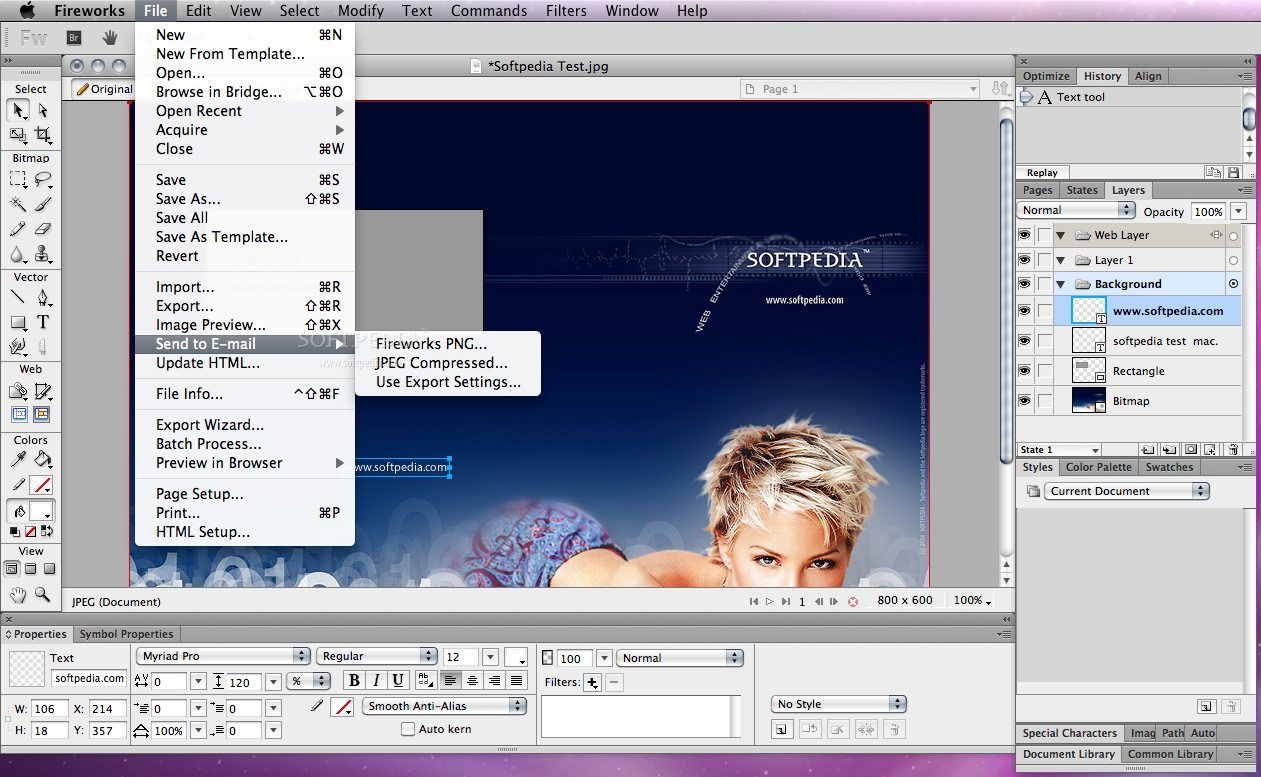Delete selection with Layers trash icon
Screen dimensions: 1261x777
1234,450
